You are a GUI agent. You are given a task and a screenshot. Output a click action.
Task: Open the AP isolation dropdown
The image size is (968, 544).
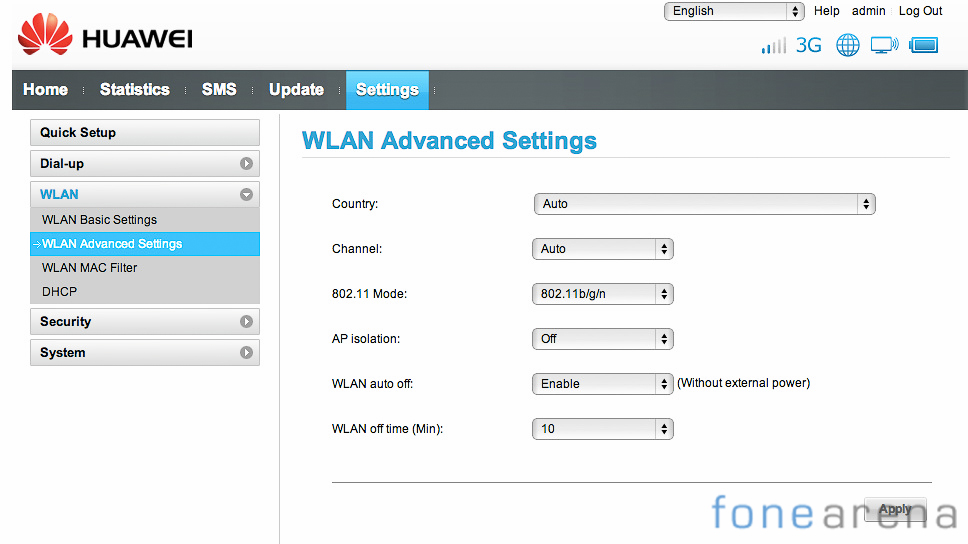point(603,339)
